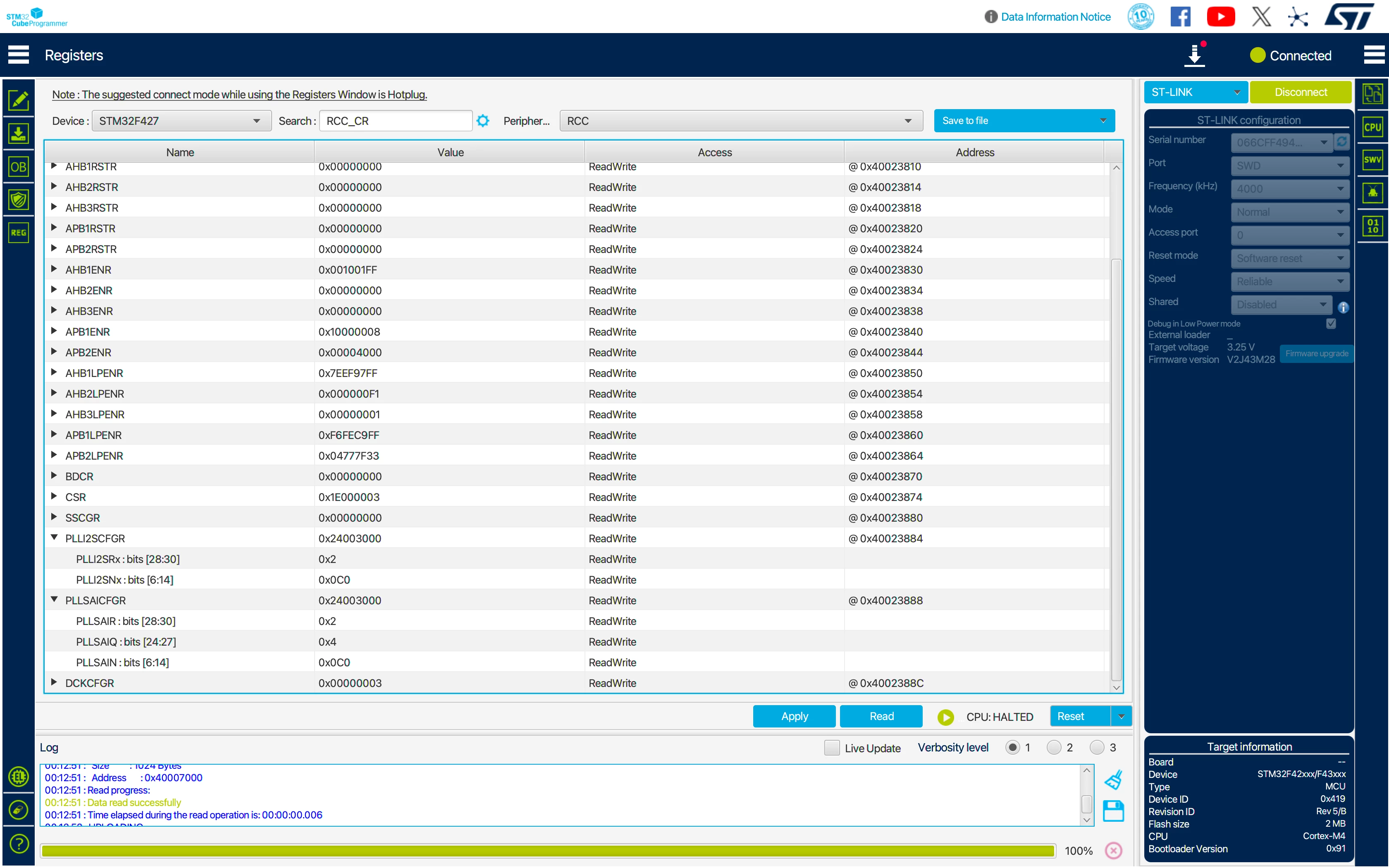The image size is (1389, 868).
Task: Sort by the Name column header
Action: tap(180, 152)
